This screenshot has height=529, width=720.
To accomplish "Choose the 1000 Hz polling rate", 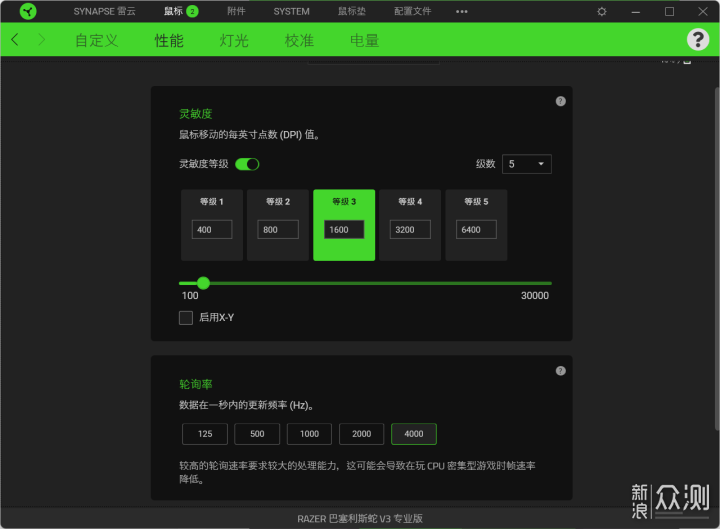I will click(x=309, y=434).
